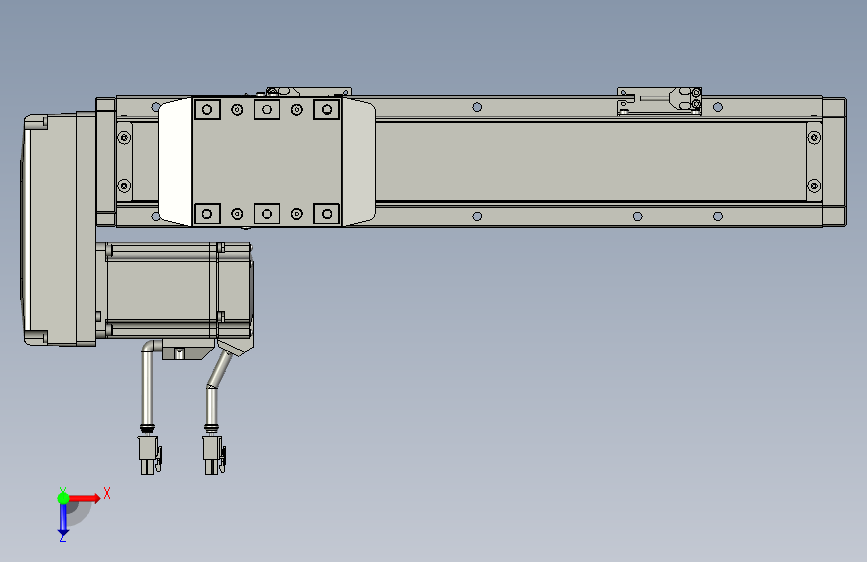Select the long cover plate of the actuator
The height and width of the screenshot is (562, 867).
(x=591, y=162)
